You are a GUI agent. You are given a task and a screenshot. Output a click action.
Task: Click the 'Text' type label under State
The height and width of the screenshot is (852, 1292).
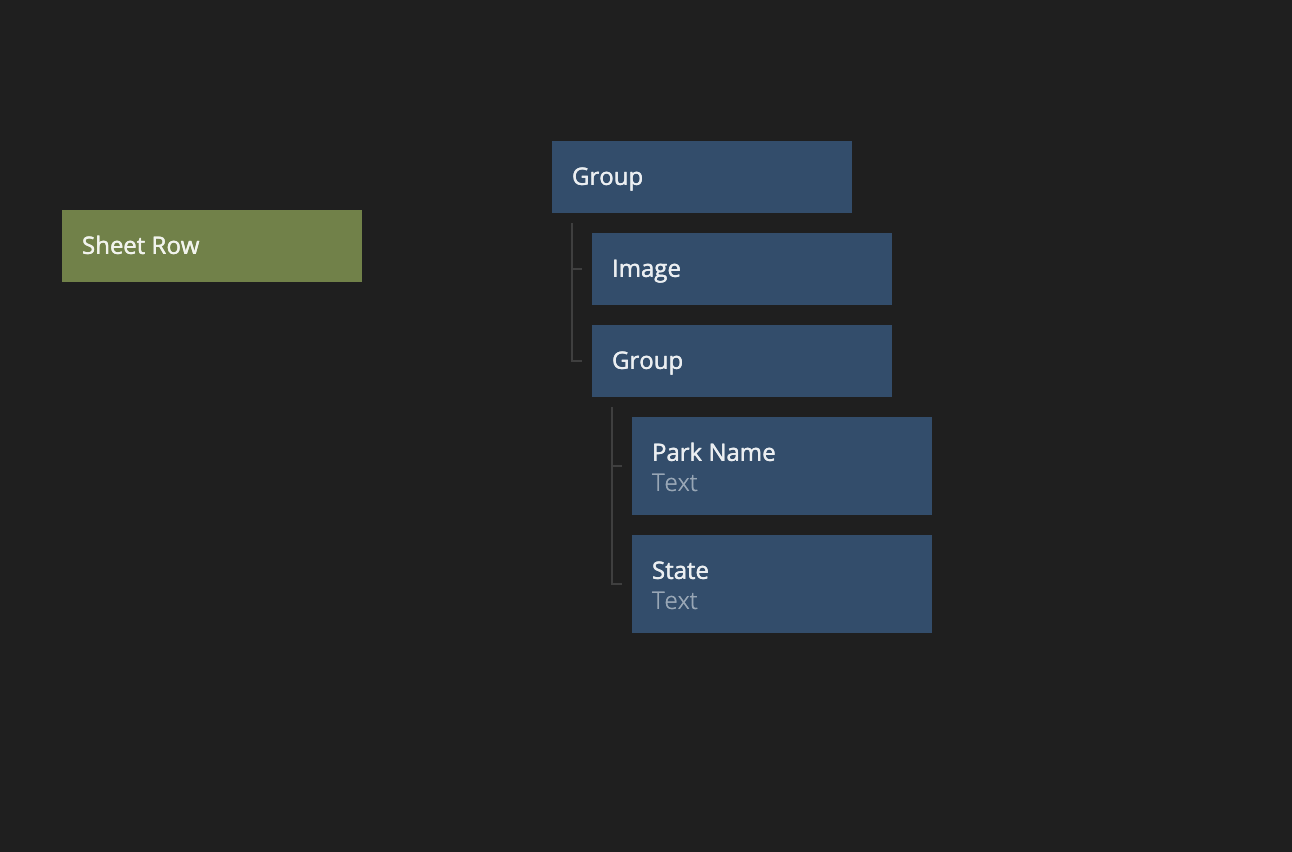point(674,601)
